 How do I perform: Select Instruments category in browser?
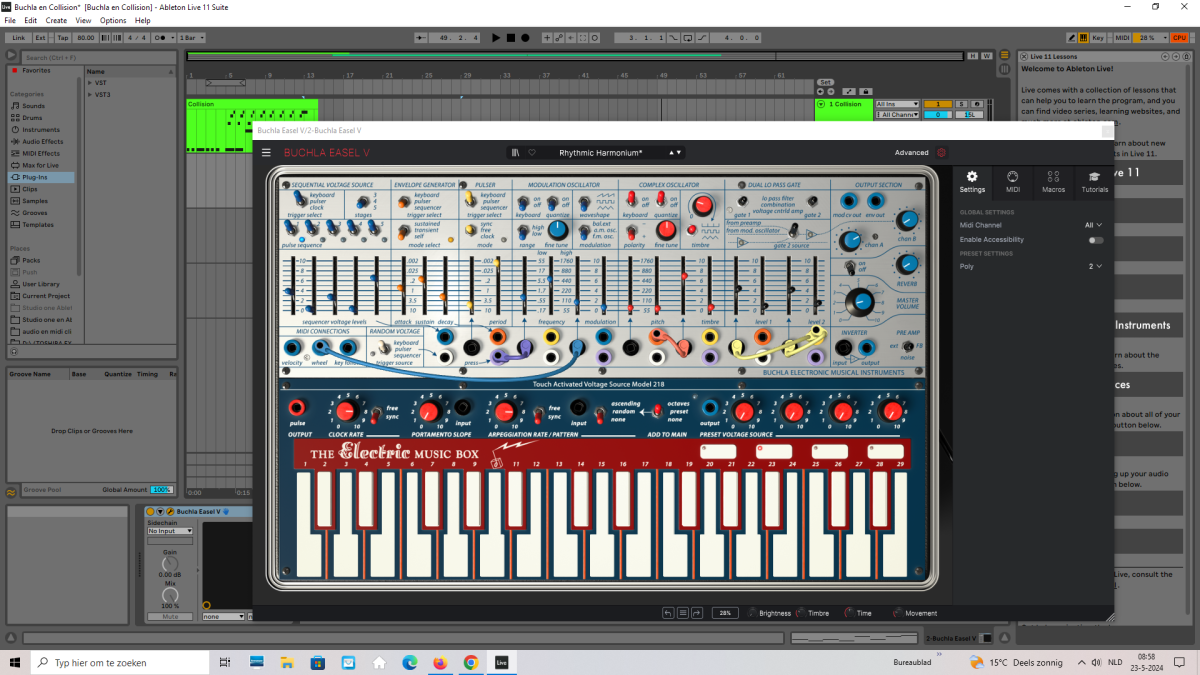[x=41, y=130]
